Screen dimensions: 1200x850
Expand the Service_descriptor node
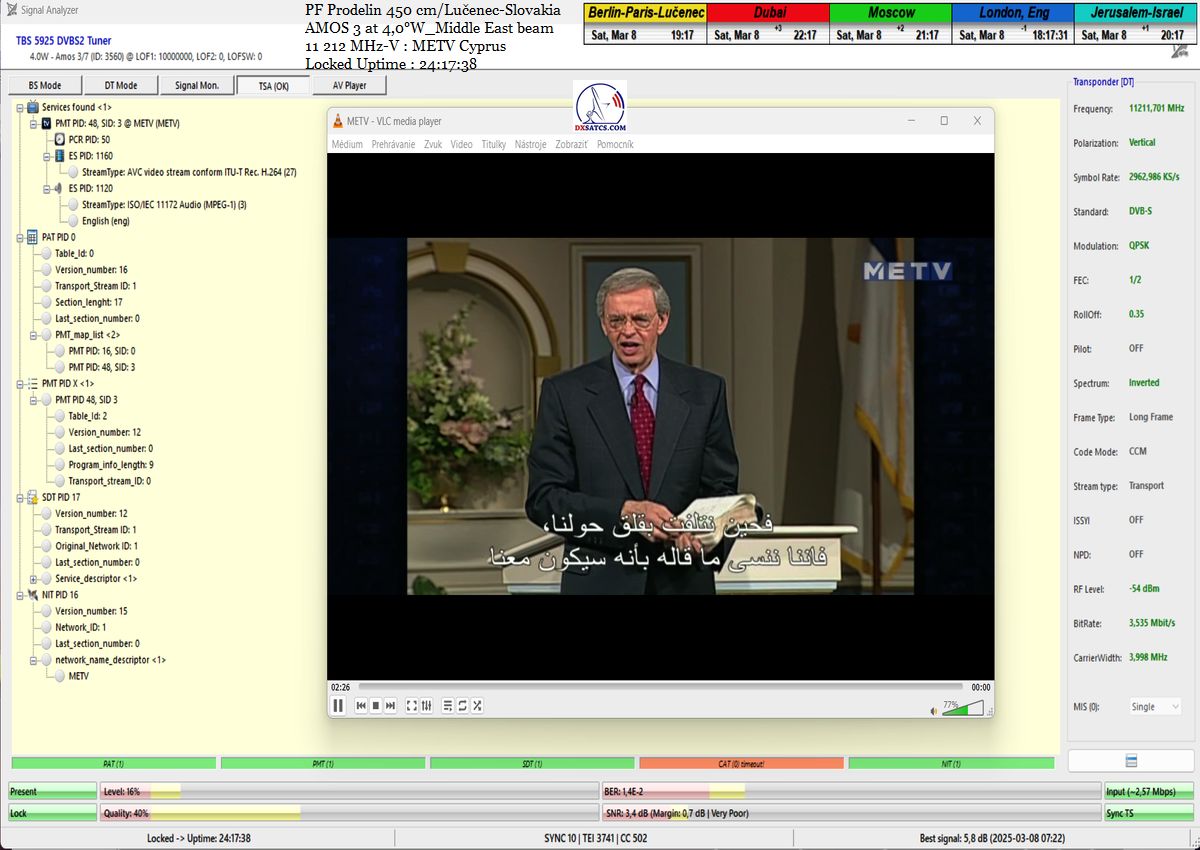click(x=33, y=579)
